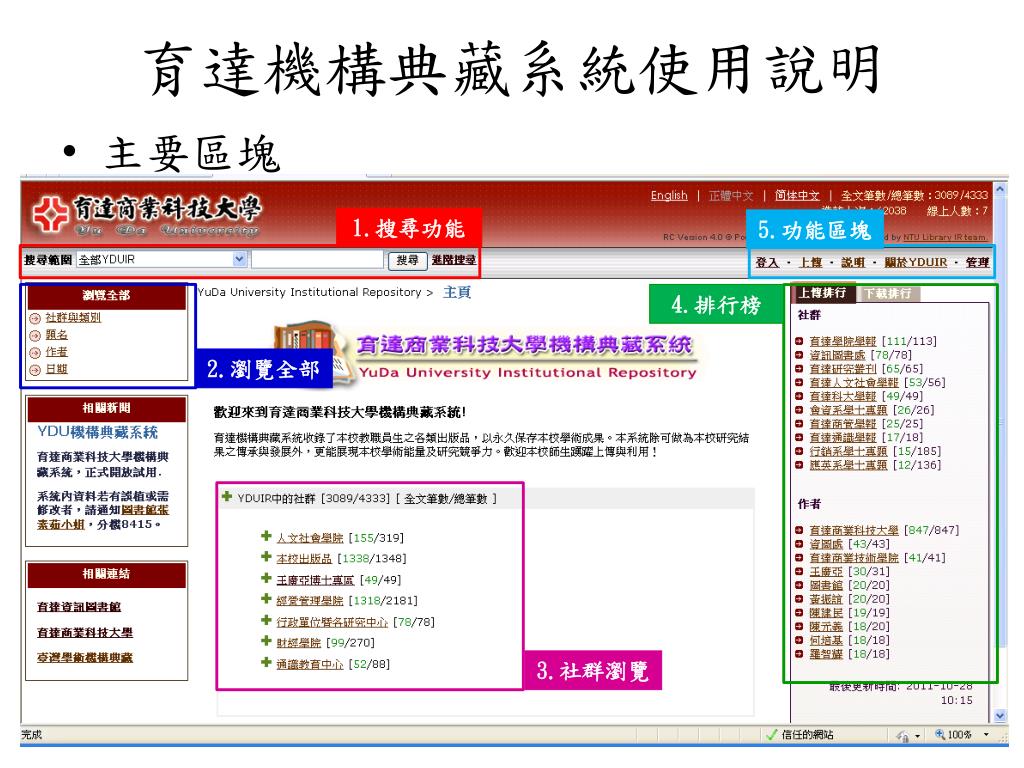Switch language to 简体中文

coord(797,195)
